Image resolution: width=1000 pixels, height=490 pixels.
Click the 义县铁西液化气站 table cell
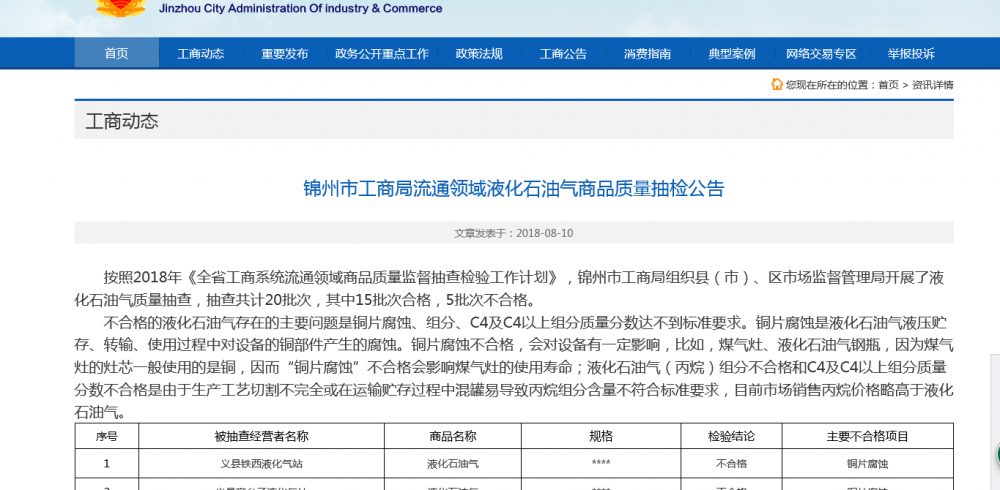pos(261,464)
